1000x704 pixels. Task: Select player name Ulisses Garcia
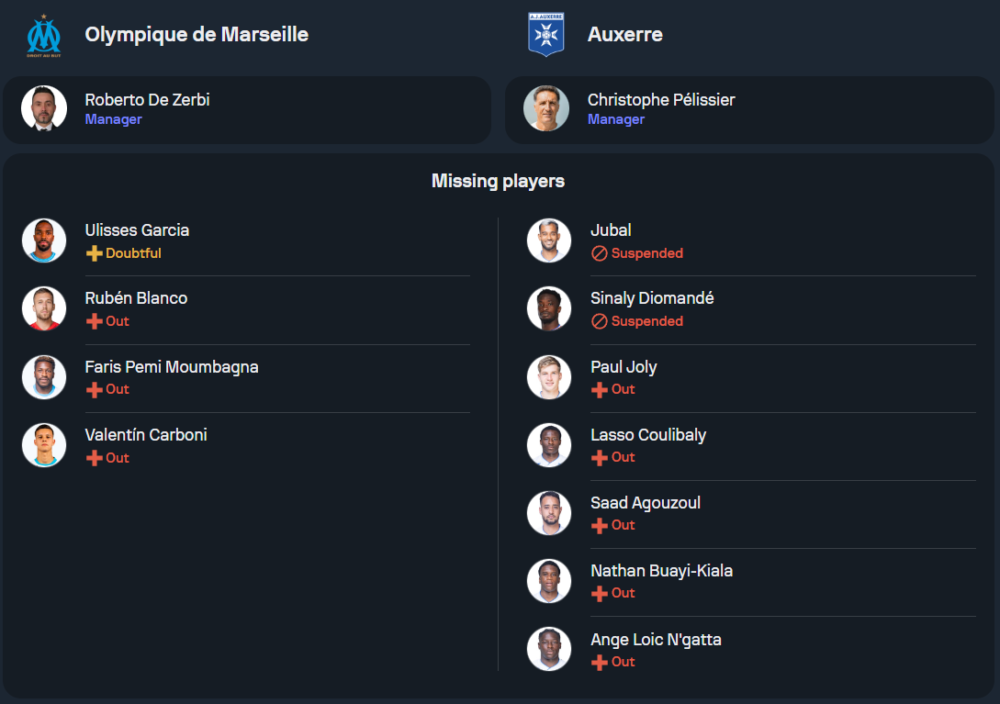click(137, 230)
